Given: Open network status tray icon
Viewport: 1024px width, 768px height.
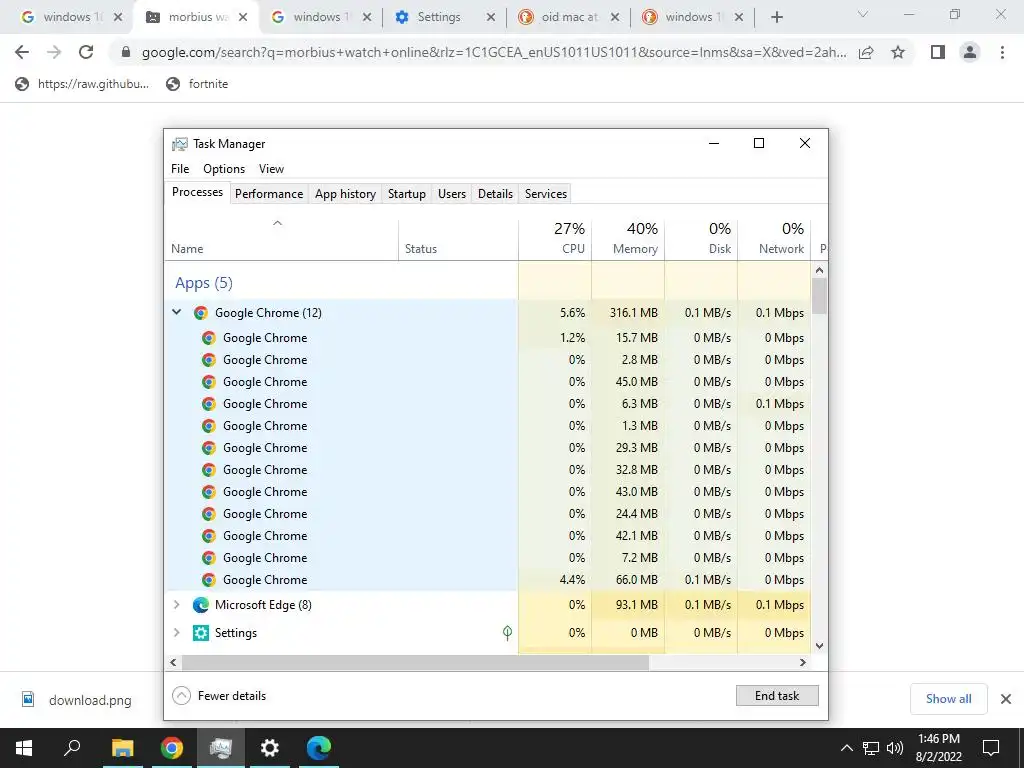Looking at the screenshot, I should pos(871,748).
